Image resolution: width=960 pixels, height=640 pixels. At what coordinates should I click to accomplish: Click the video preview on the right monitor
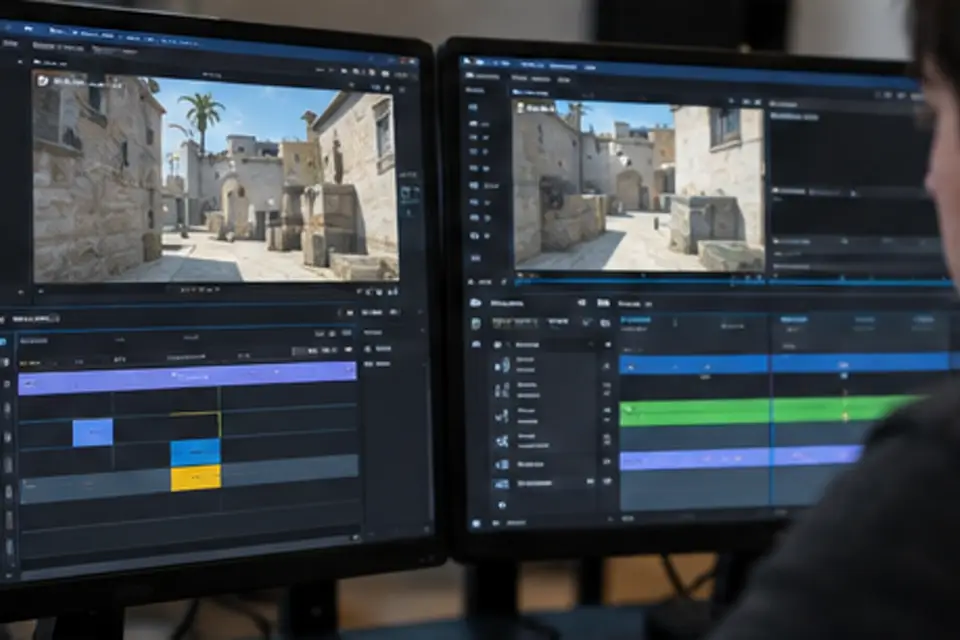coord(639,184)
